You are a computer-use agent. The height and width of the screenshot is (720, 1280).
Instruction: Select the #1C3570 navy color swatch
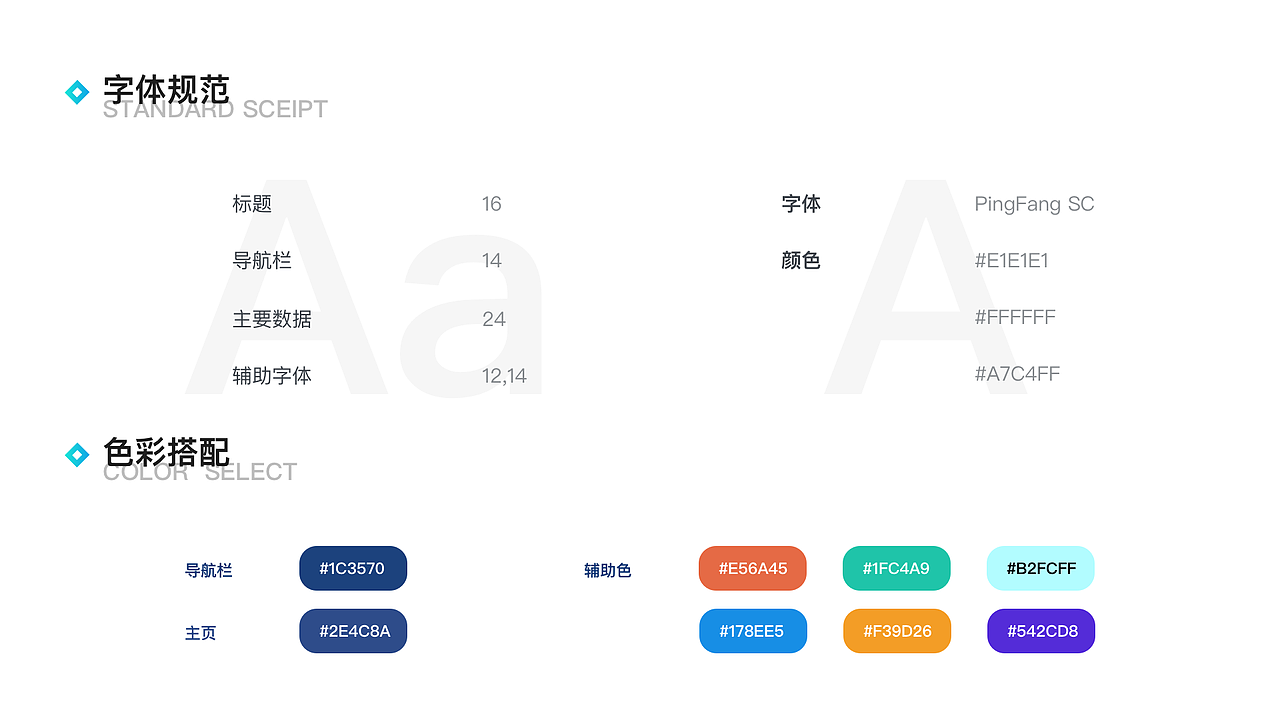353,568
